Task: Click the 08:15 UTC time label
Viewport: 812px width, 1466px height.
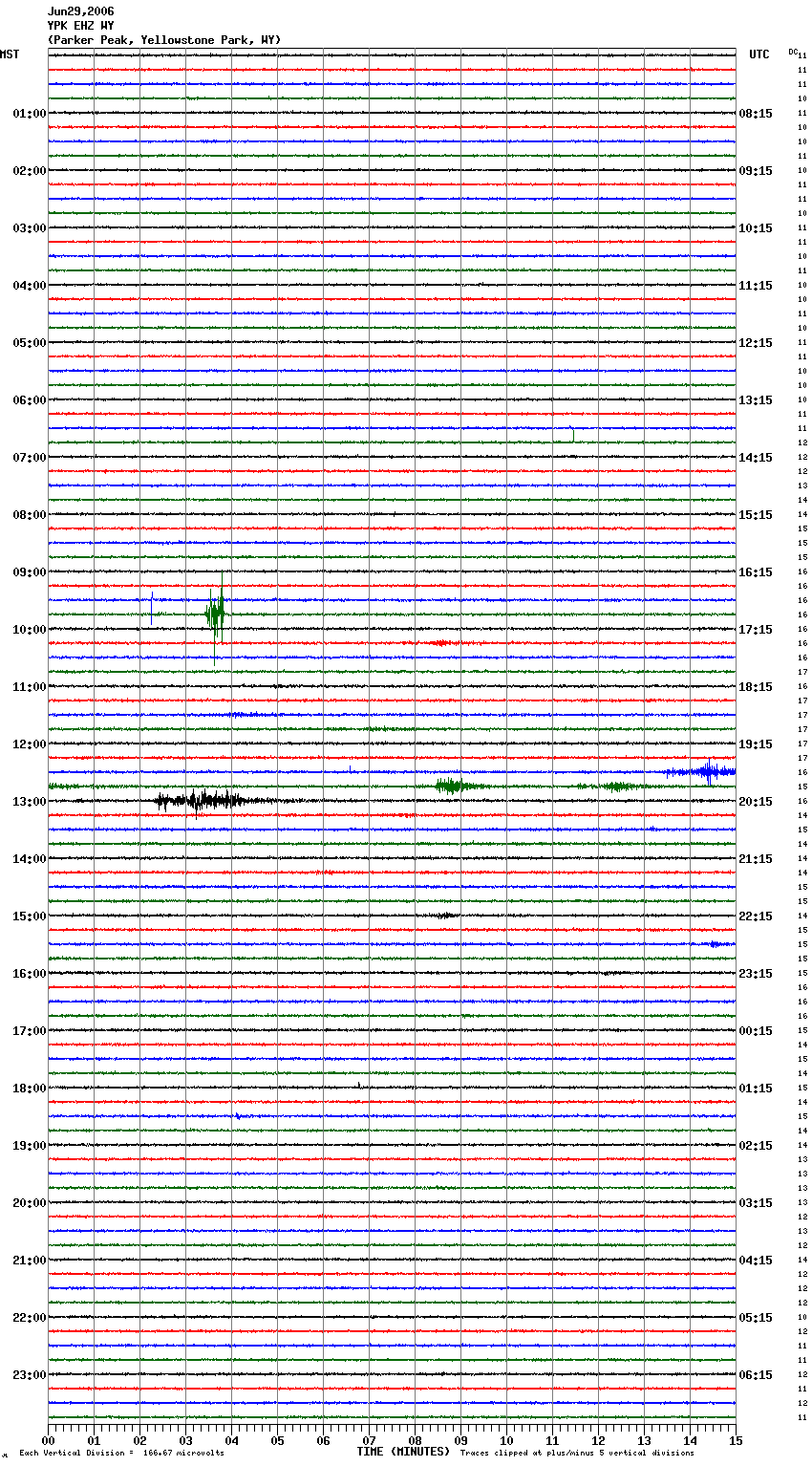Action: [756, 114]
